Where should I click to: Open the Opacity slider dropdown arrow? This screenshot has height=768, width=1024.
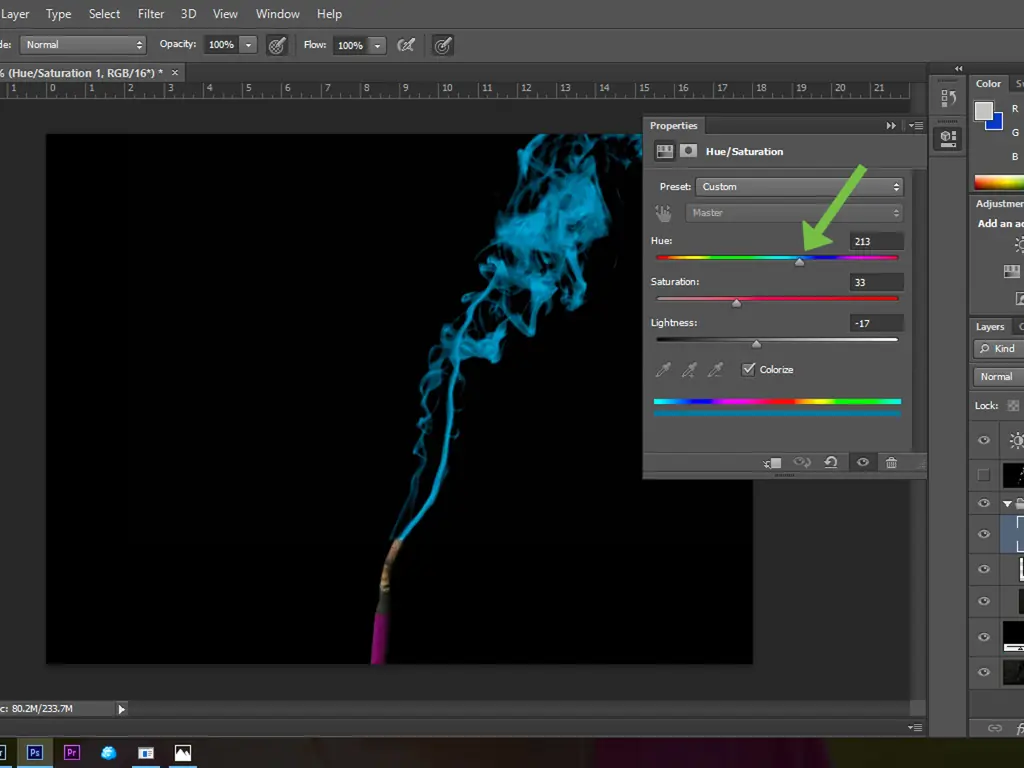248,45
